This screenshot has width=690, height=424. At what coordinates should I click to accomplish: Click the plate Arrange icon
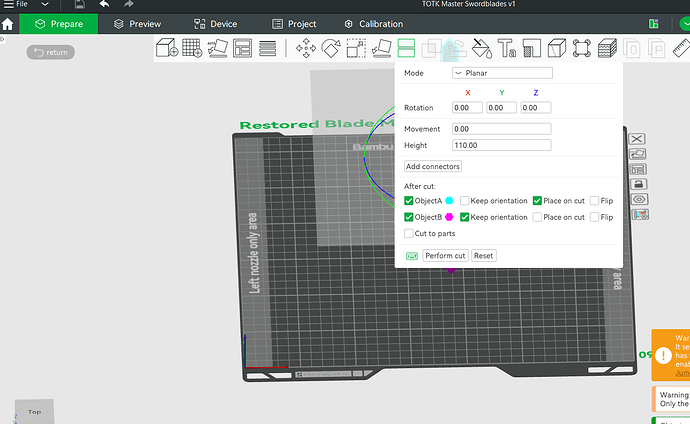tap(638, 169)
